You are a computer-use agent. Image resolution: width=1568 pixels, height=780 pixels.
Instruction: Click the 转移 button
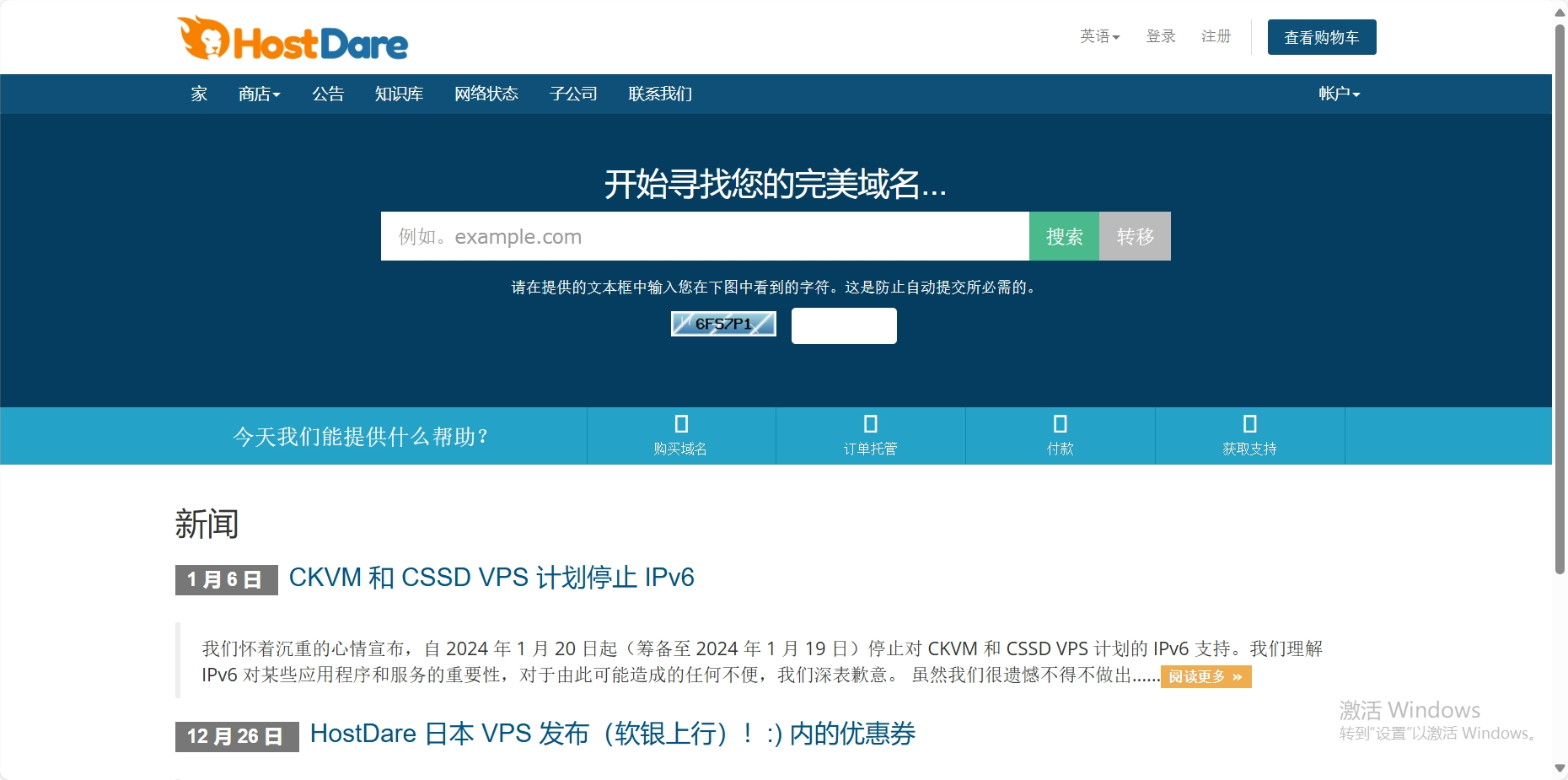pyautogui.click(x=1134, y=236)
